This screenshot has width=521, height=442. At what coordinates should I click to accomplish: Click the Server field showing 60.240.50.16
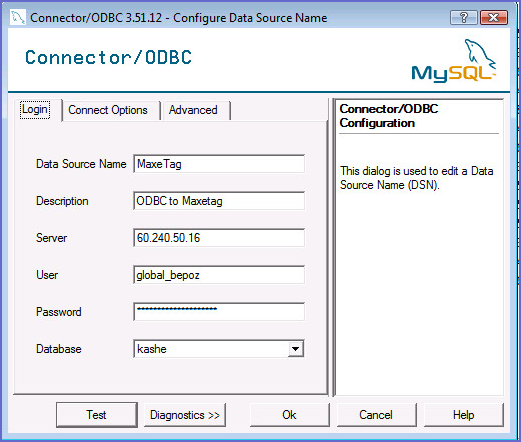pos(219,238)
